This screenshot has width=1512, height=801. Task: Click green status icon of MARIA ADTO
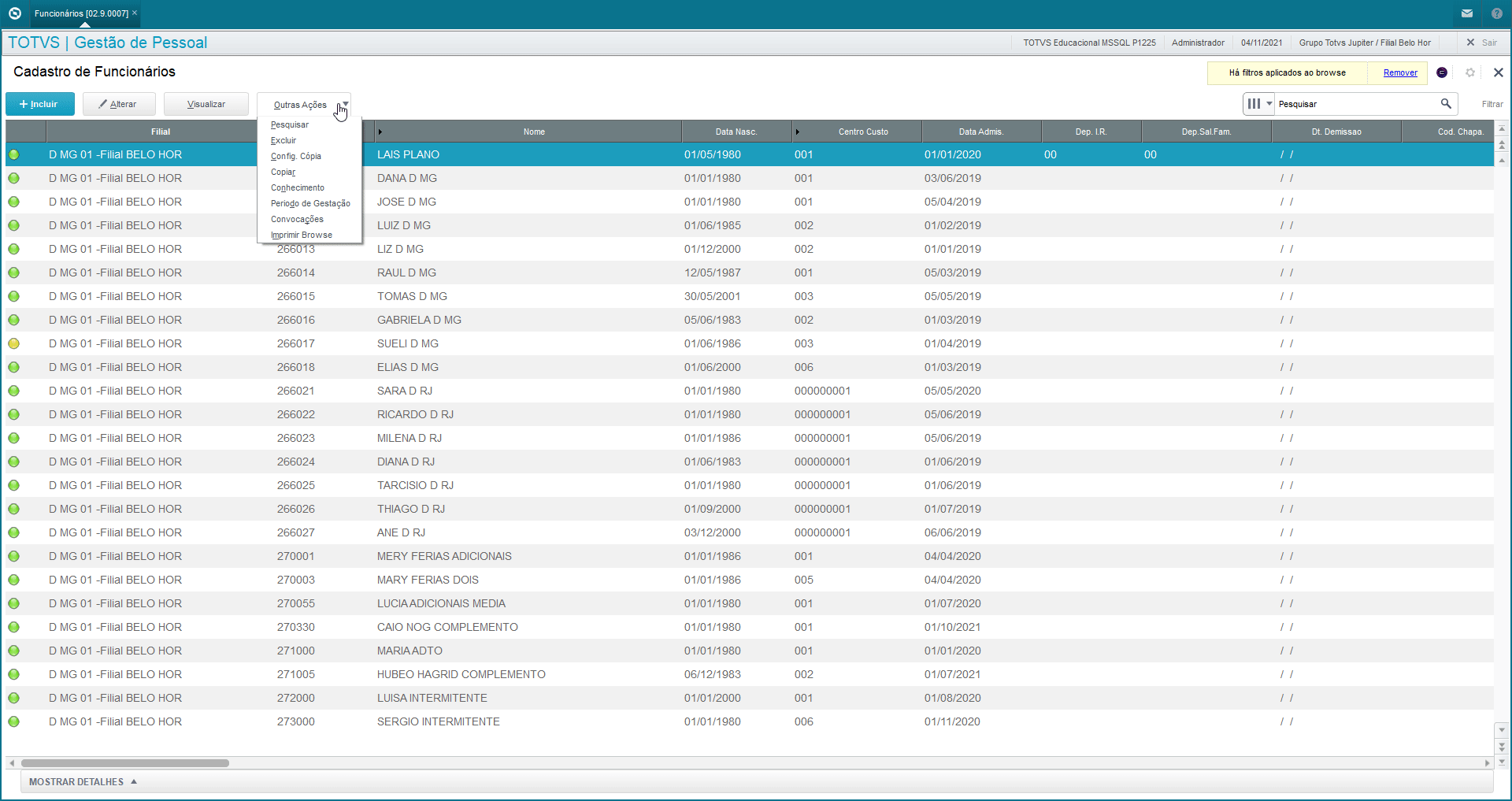[x=13, y=651]
